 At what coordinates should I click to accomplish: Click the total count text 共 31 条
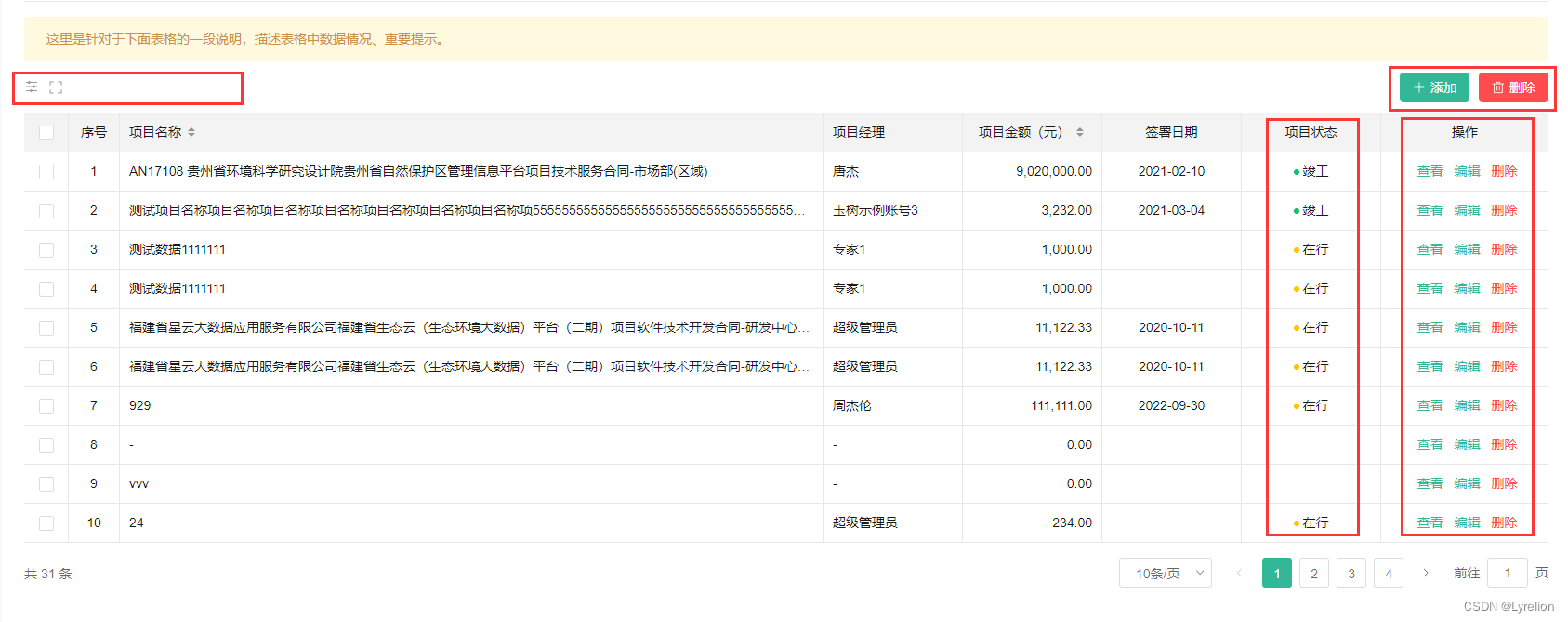click(x=48, y=574)
